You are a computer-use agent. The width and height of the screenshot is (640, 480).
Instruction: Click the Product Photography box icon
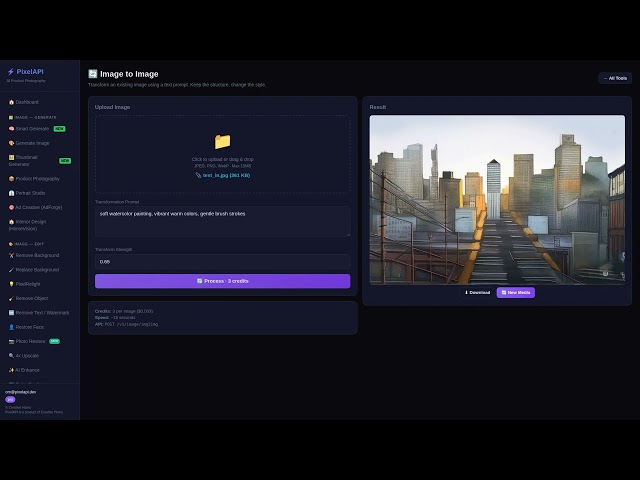coord(11,179)
